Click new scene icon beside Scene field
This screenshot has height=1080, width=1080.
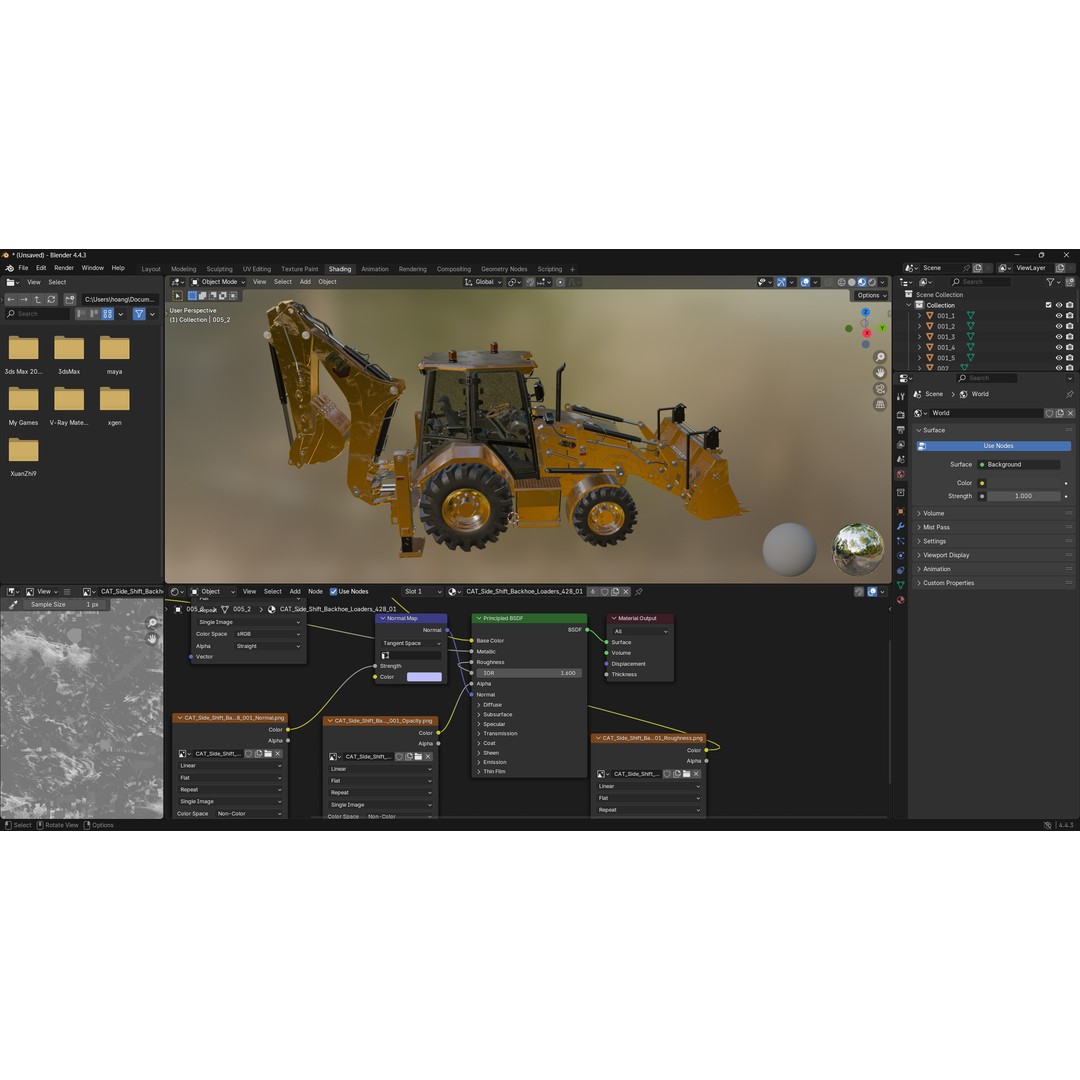[x=978, y=268]
